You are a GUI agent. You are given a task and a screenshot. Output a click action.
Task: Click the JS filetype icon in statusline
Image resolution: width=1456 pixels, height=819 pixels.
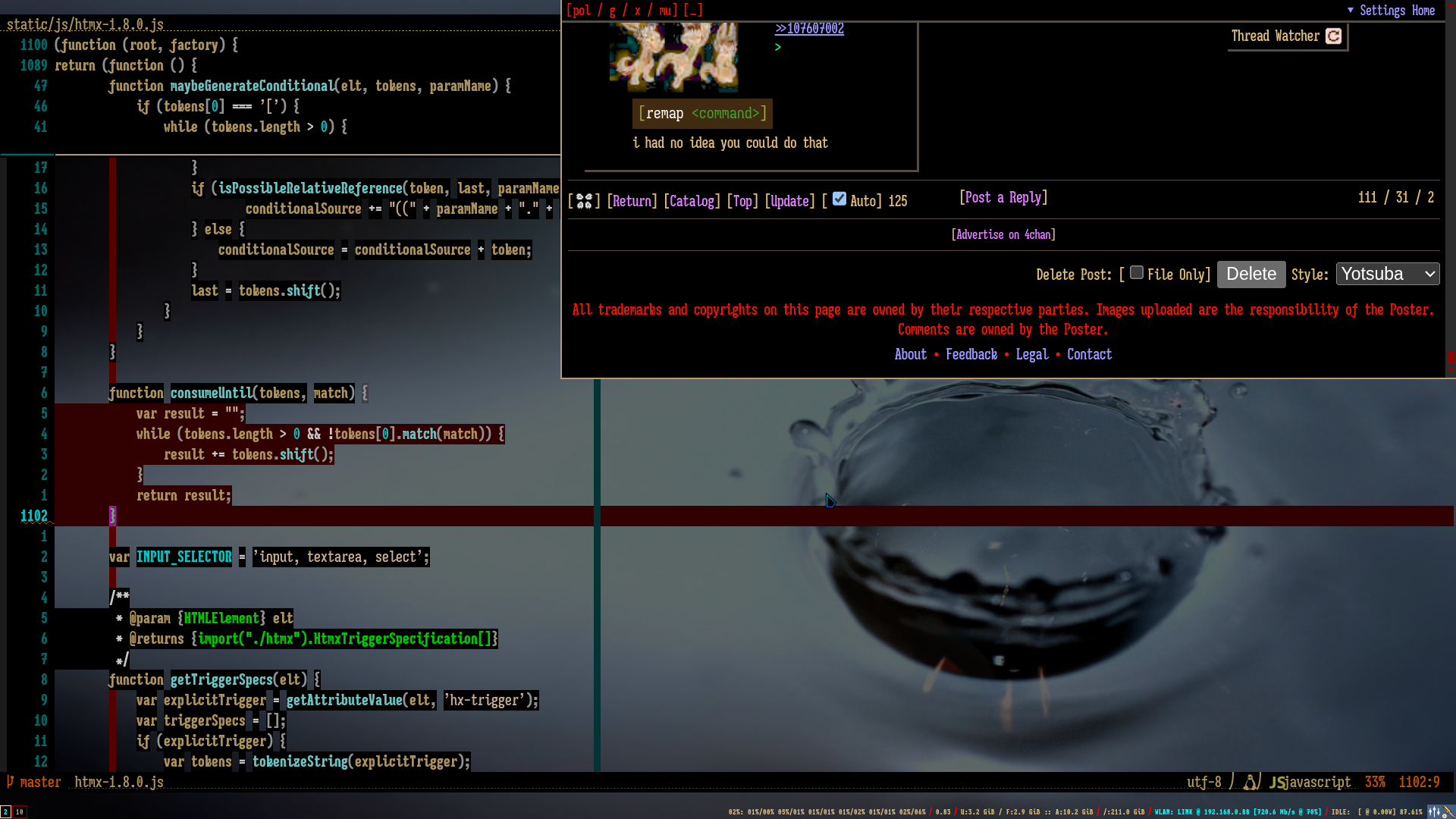click(x=1277, y=782)
